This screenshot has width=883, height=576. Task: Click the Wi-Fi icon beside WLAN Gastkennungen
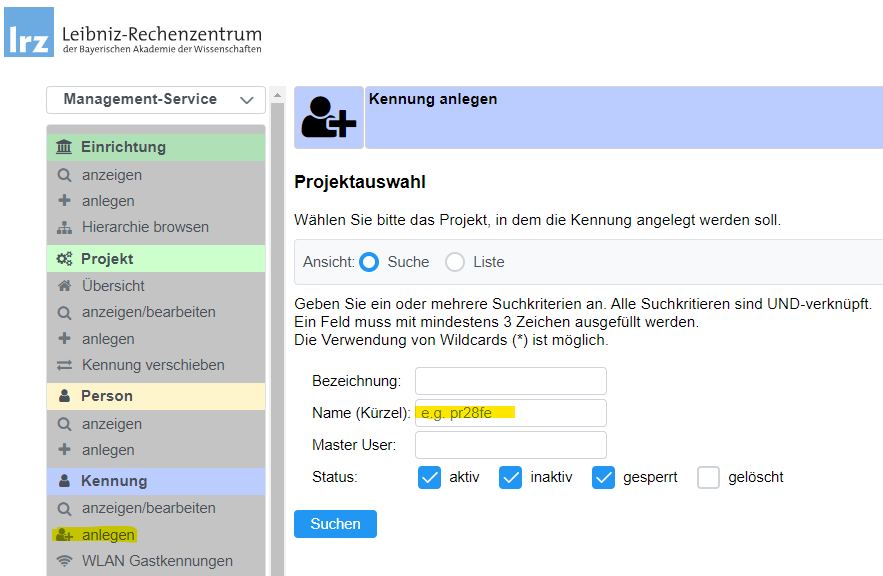point(65,561)
